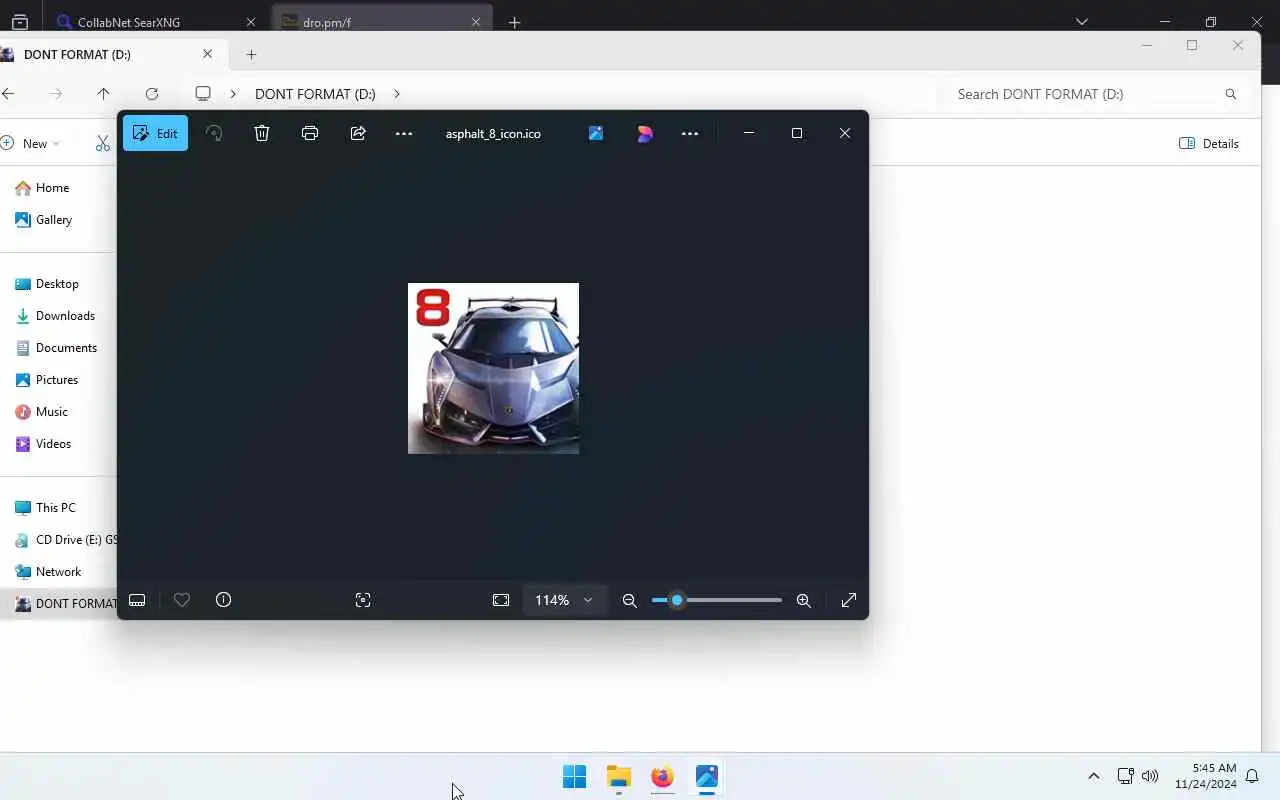
Task: Expand chevron after DONT FORMAT (D:) breadcrumb
Action: (x=397, y=93)
